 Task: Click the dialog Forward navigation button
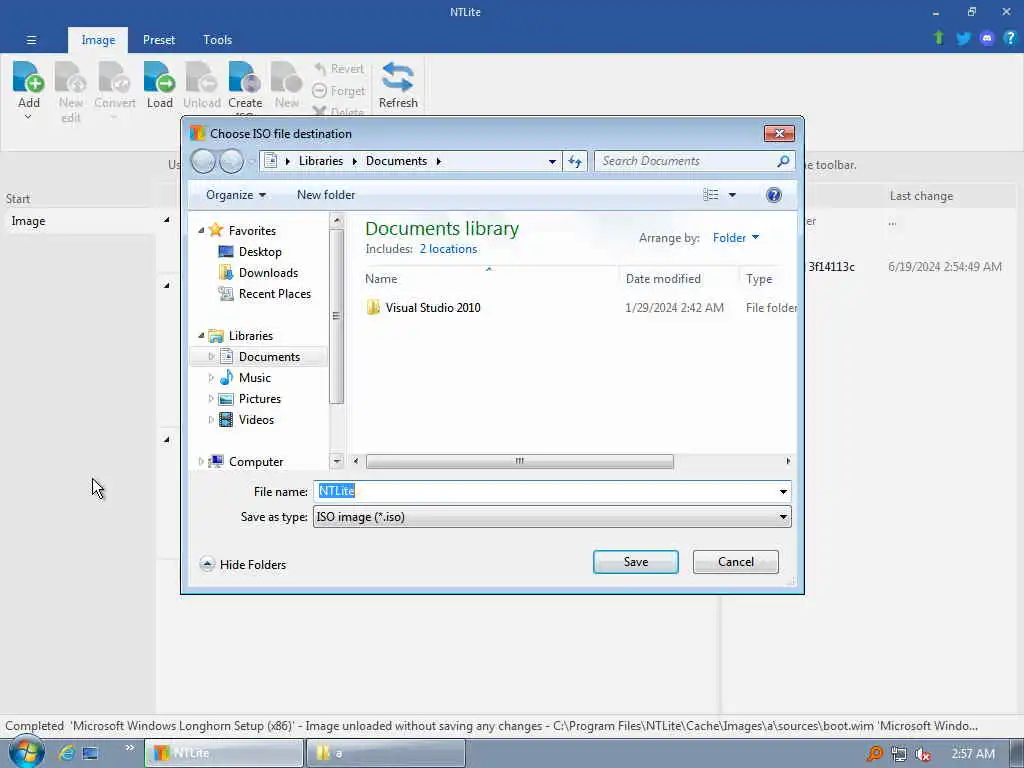click(x=231, y=161)
